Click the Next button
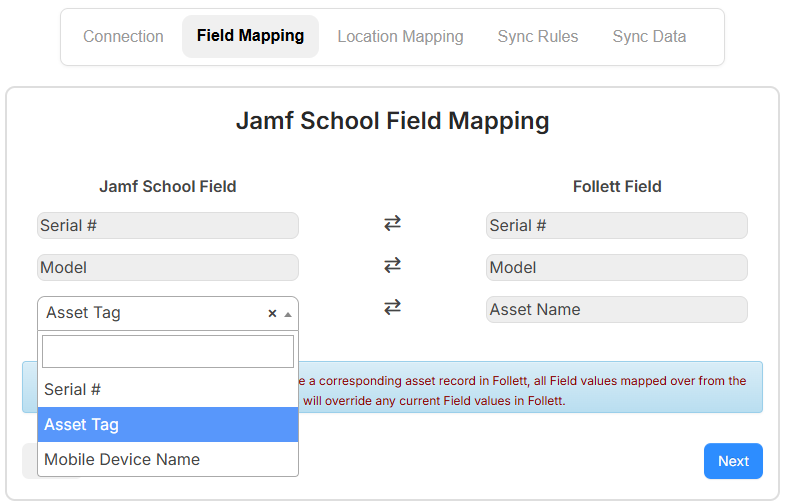789x504 pixels. point(733,461)
